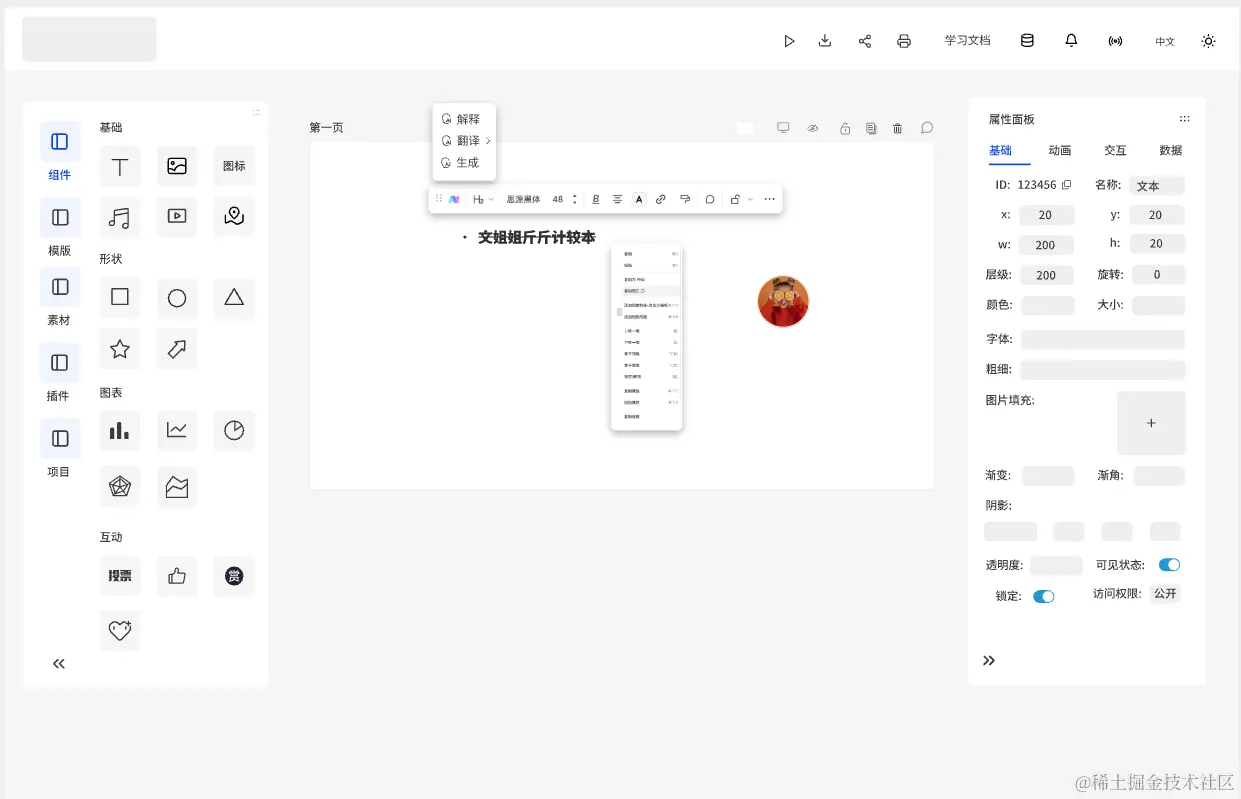Toggle the page lock icon above canvas
This screenshot has width=1241, height=799.
845,128
